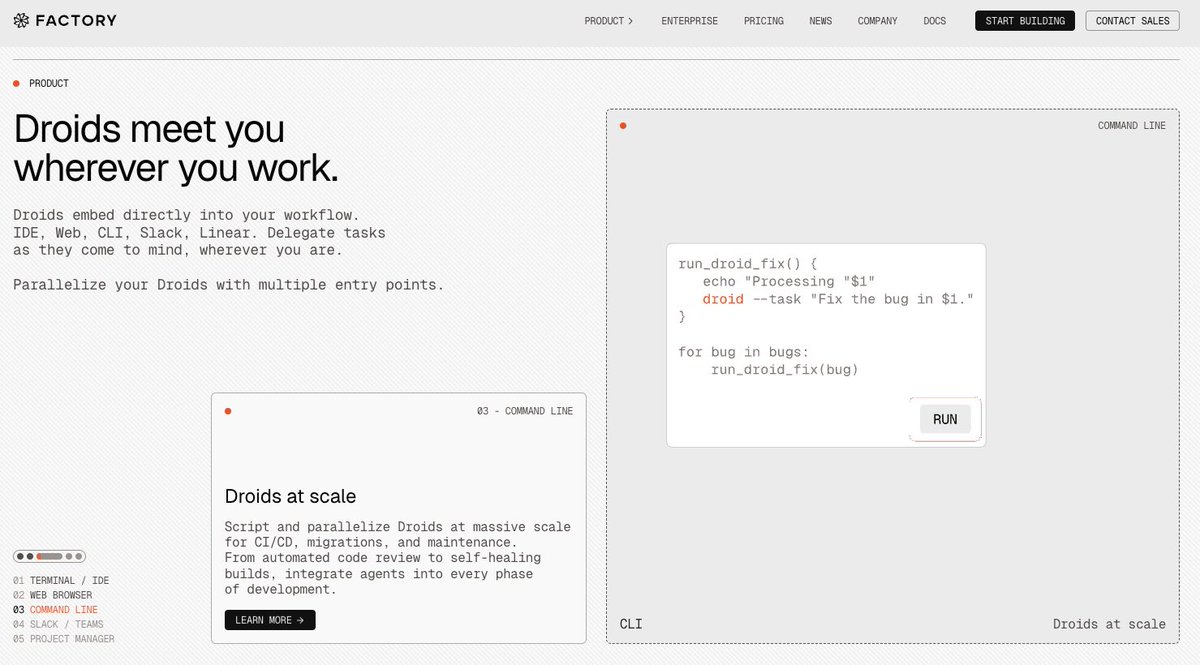Select the 05 Project Manager entry
This screenshot has height=665, width=1200.
[x=64, y=639]
